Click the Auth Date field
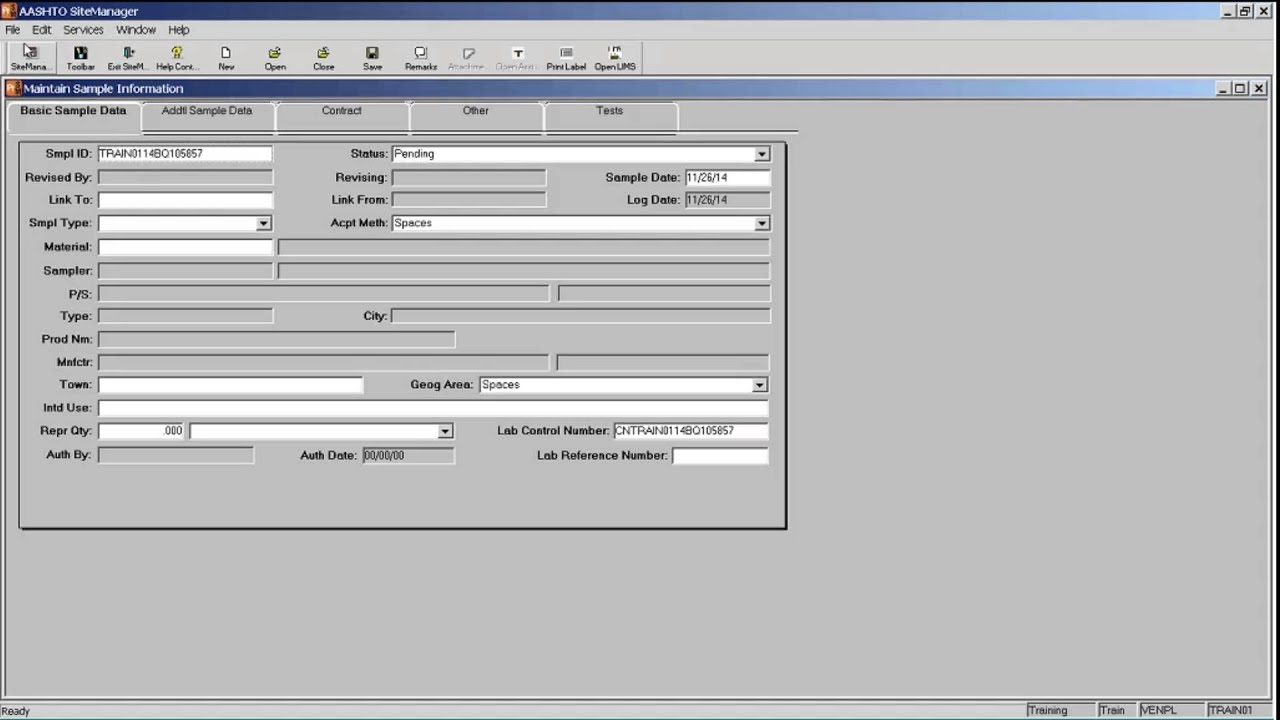The height and width of the screenshot is (720, 1280). (408, 455)
